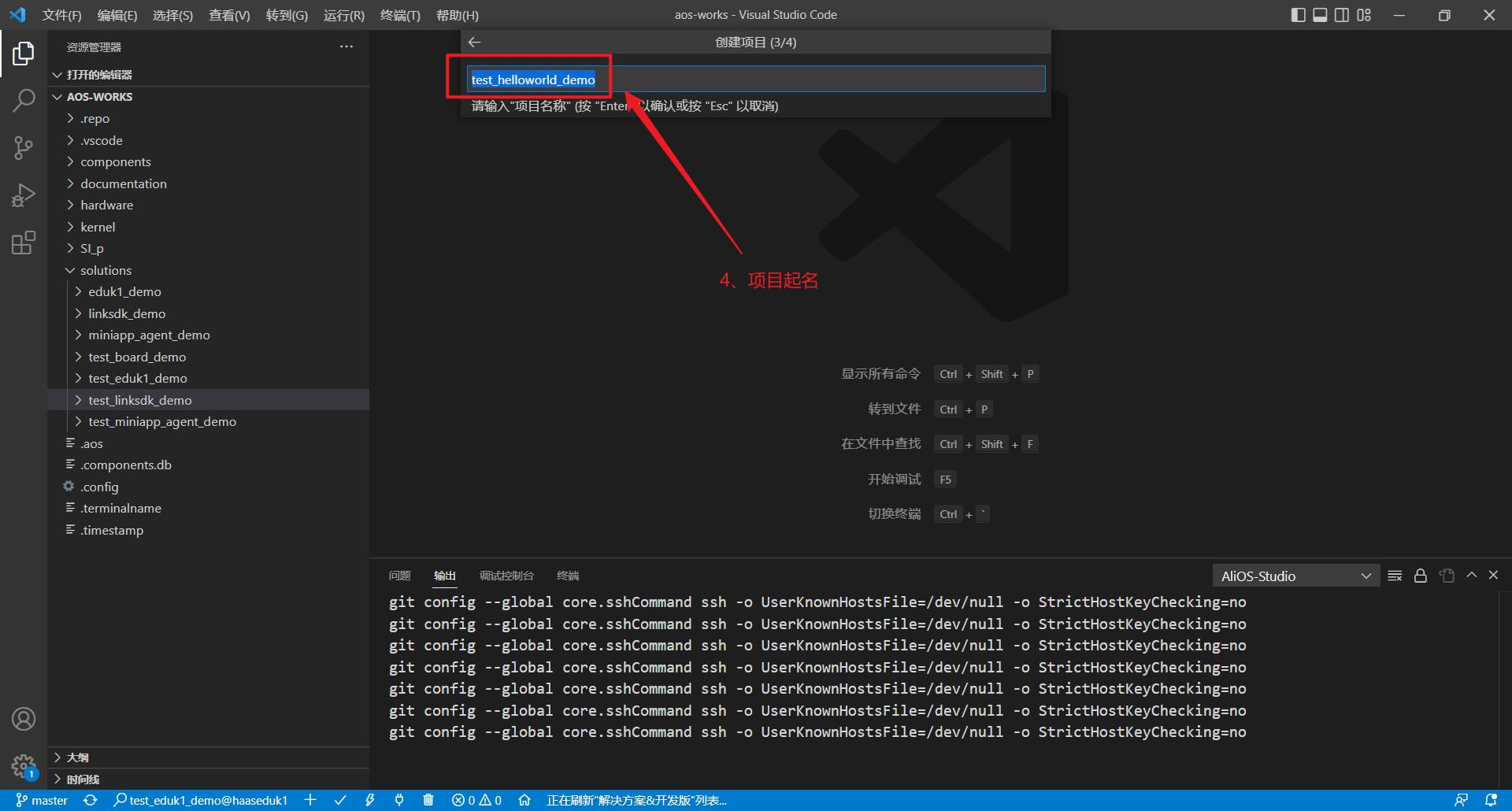
Task: Clear output panel icon
Action: point(1395,576)
